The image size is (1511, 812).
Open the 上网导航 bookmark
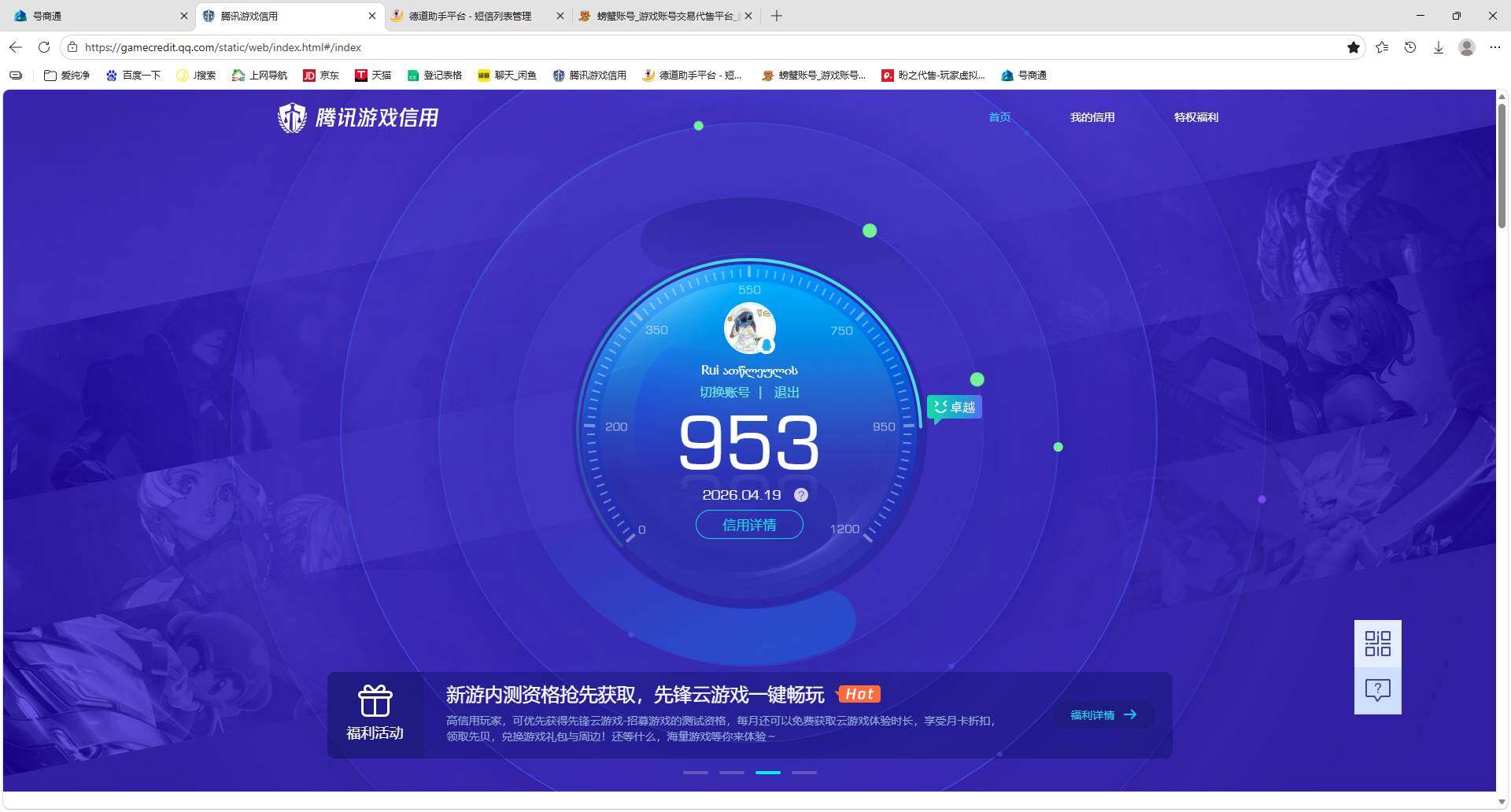pyautogui.click(x=260, y=76)
